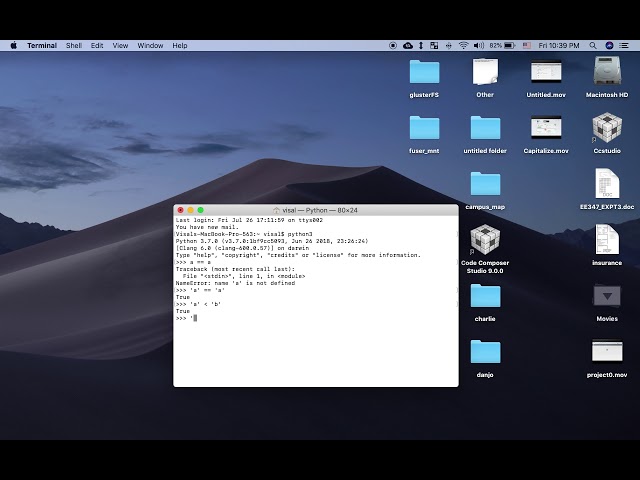Select the Capitalize.mov file thumbnail
Viewport: 640px width, 480px height.
point(546,128)
